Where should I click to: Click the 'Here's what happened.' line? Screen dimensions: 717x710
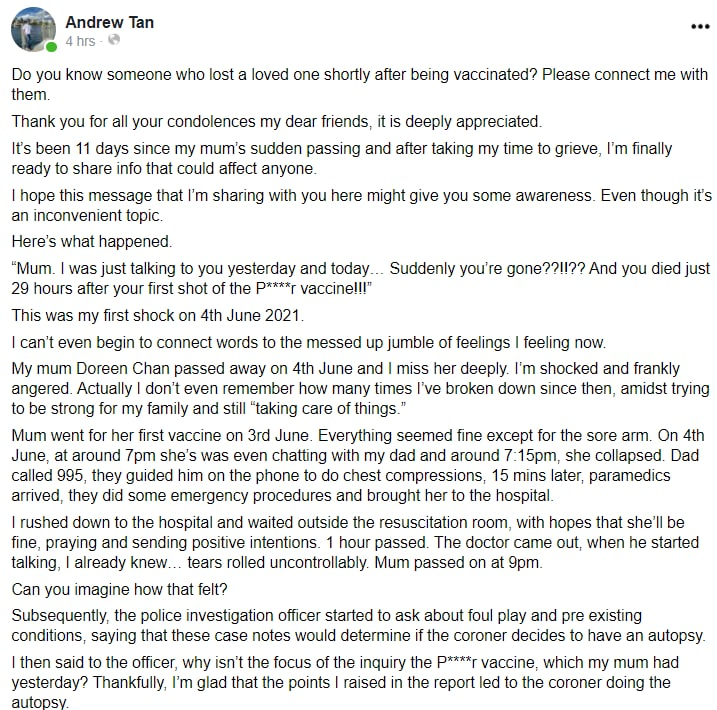[x=92, y=241]
